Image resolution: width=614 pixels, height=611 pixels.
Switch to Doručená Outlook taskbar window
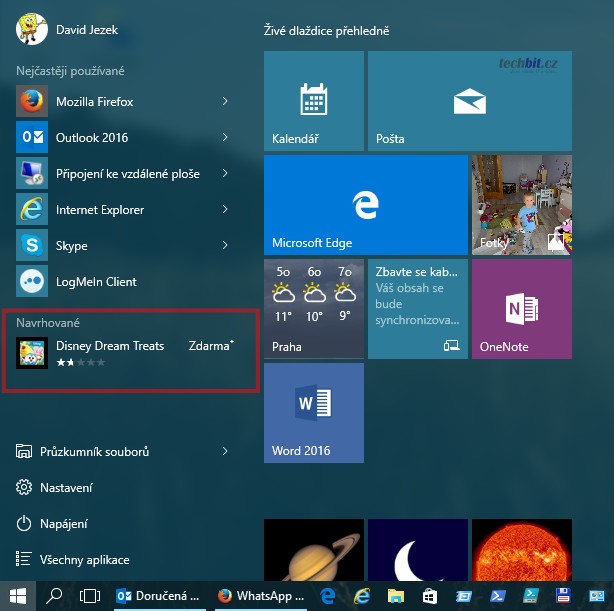tap(159, 596)
